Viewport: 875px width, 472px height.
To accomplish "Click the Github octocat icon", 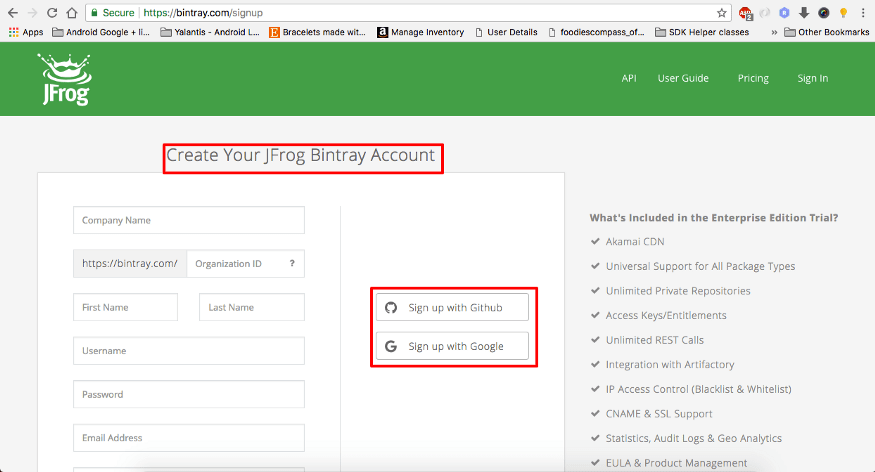I will pyautogui.click(x=391, y=307).
